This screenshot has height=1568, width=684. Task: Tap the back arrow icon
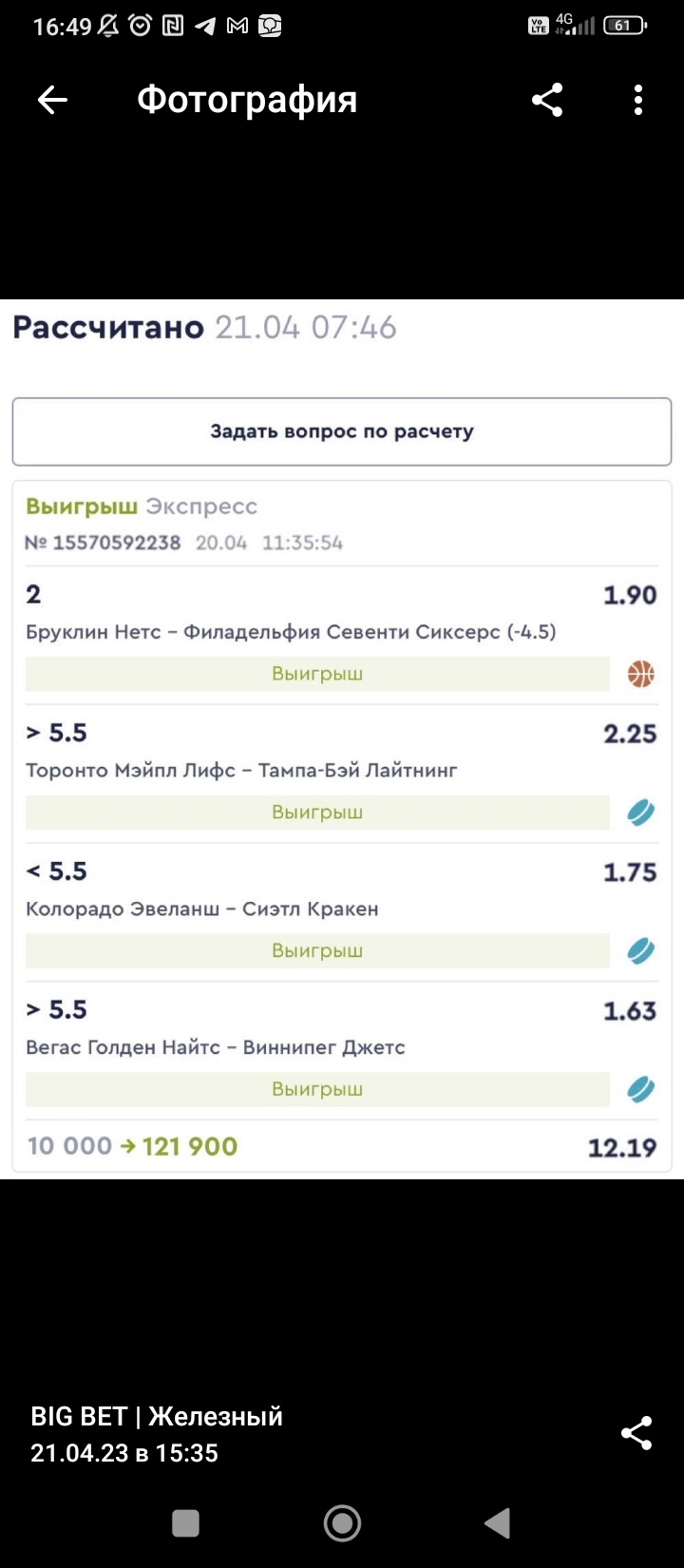(x=52, y=100)
